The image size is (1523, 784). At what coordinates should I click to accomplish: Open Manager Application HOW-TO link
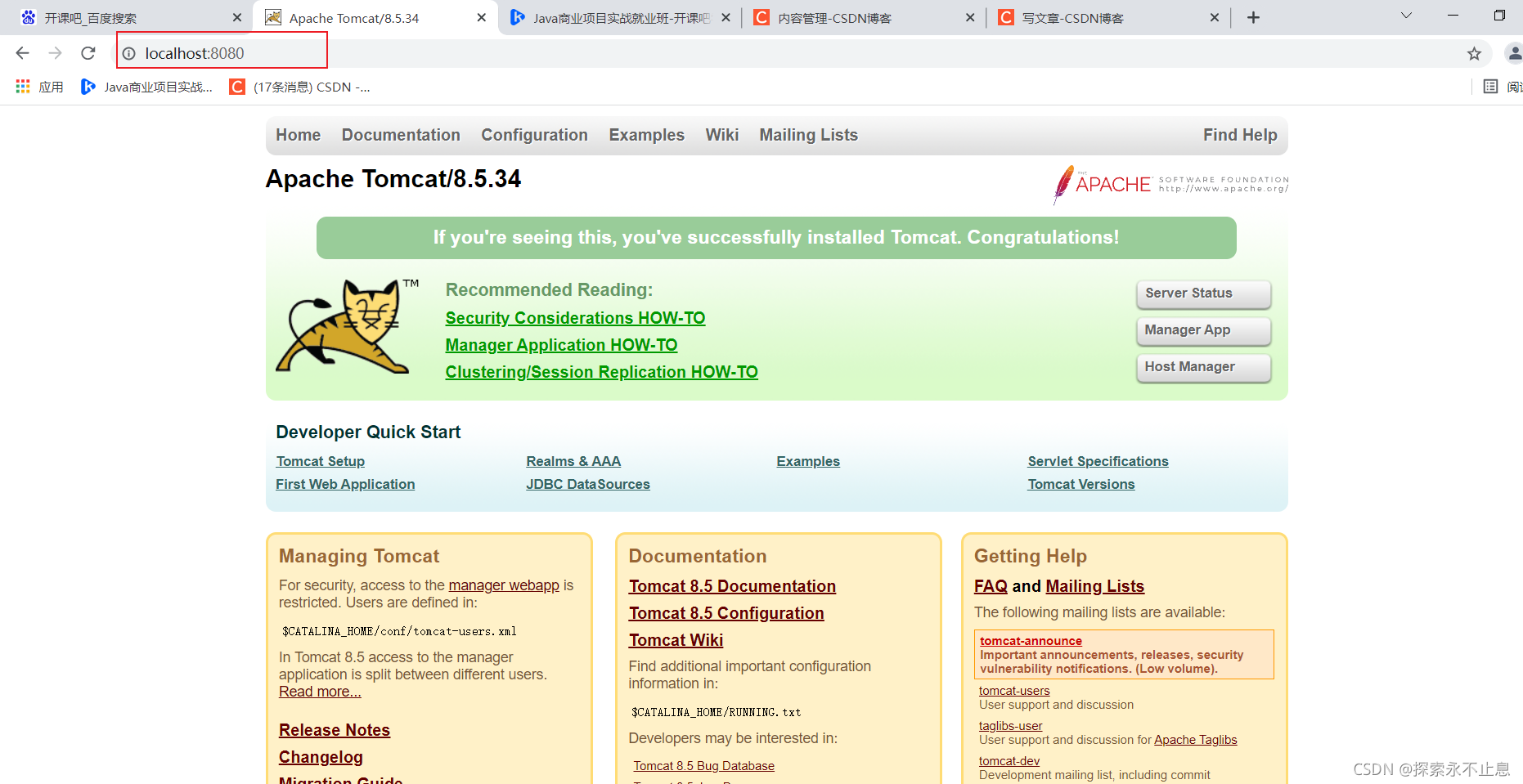point(561,345)
